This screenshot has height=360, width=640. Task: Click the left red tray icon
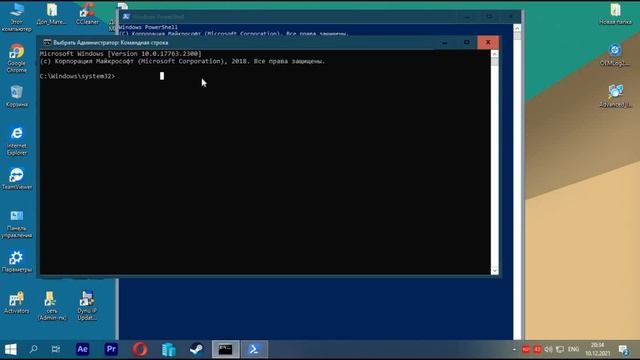tap(526, 349)
